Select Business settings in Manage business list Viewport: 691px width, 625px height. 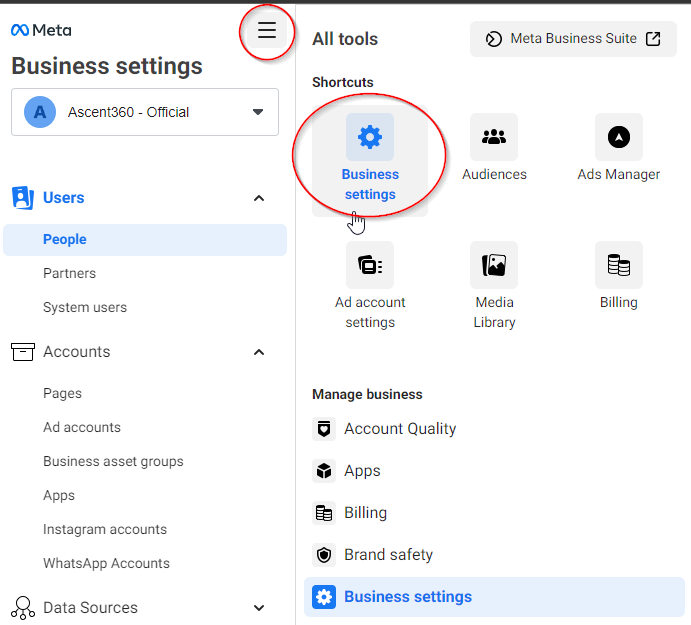407,597
